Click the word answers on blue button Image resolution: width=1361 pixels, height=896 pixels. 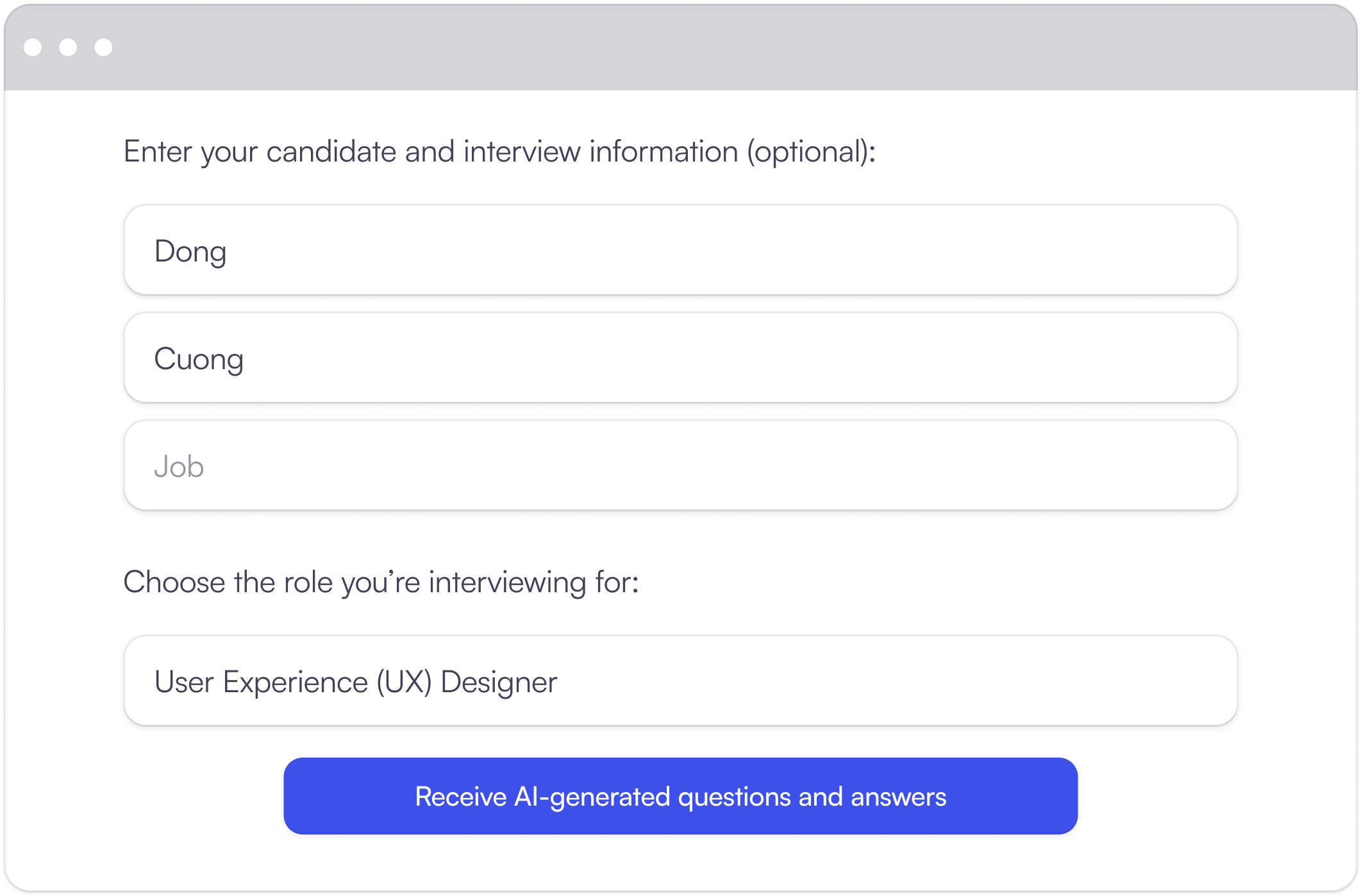point(898,797)
